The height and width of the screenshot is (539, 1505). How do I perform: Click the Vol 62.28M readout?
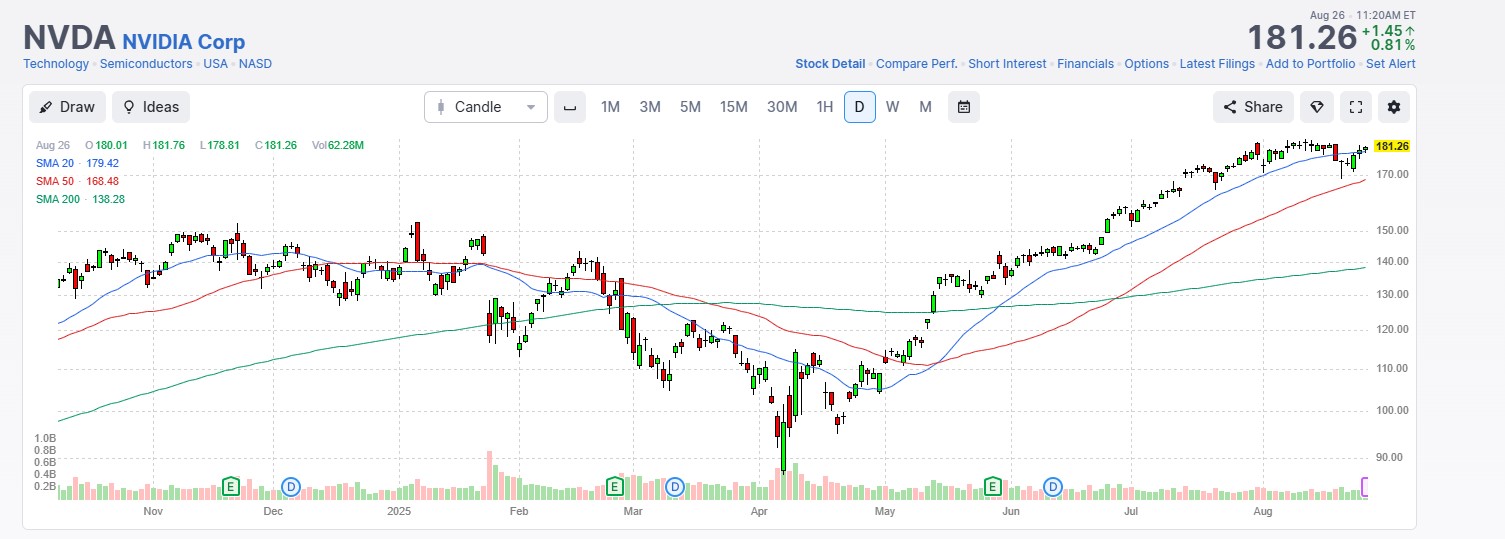(x=338, y=145)
